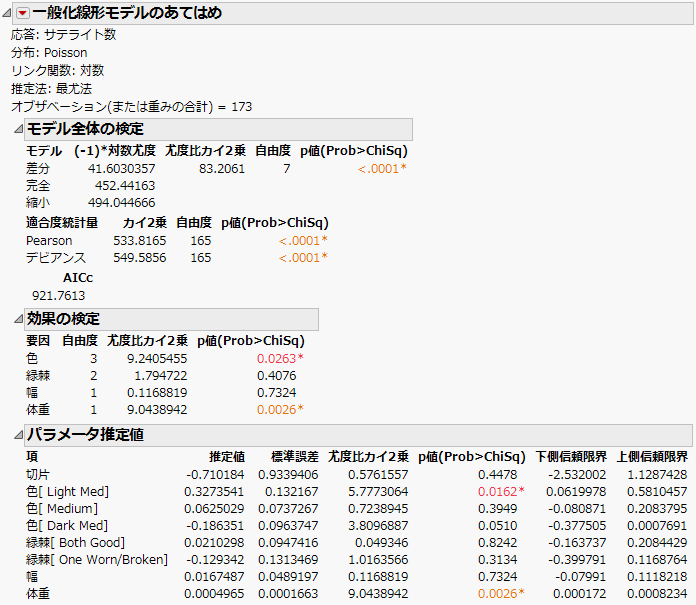Click the 完全 model value 452.44163
Screen dimensions: 696x605
pos(125,186)
